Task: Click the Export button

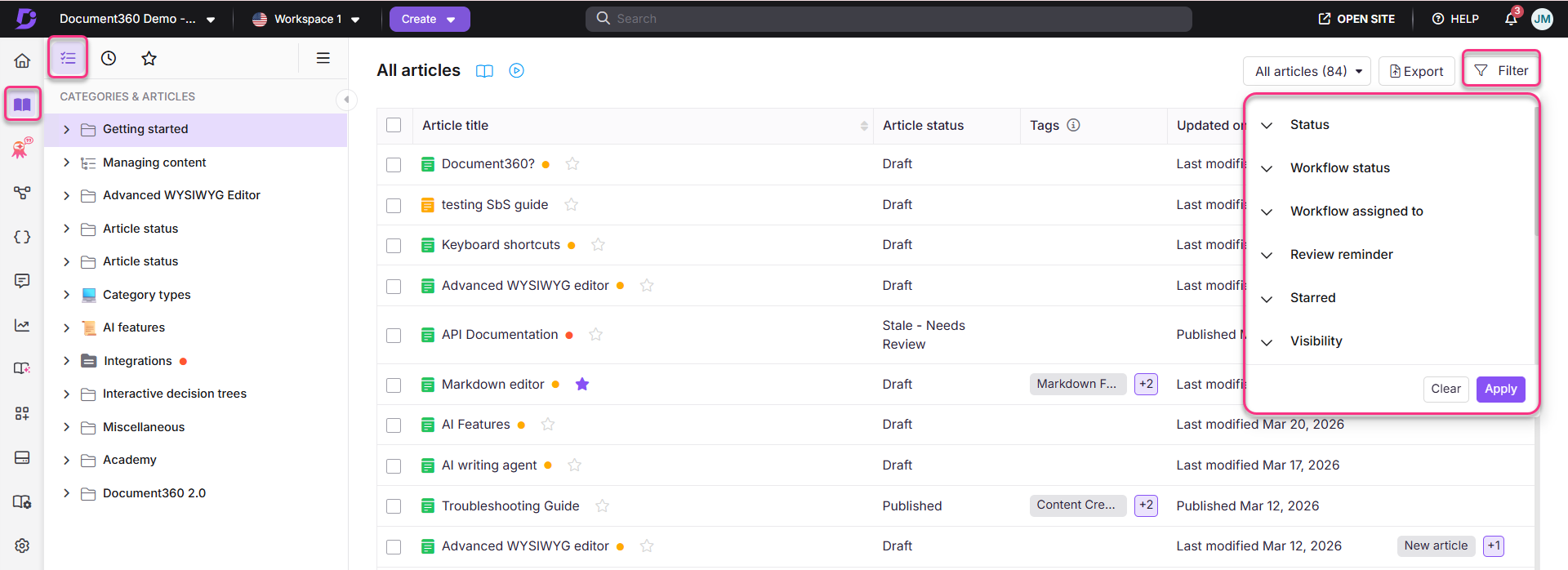Action: [1417, 71]
